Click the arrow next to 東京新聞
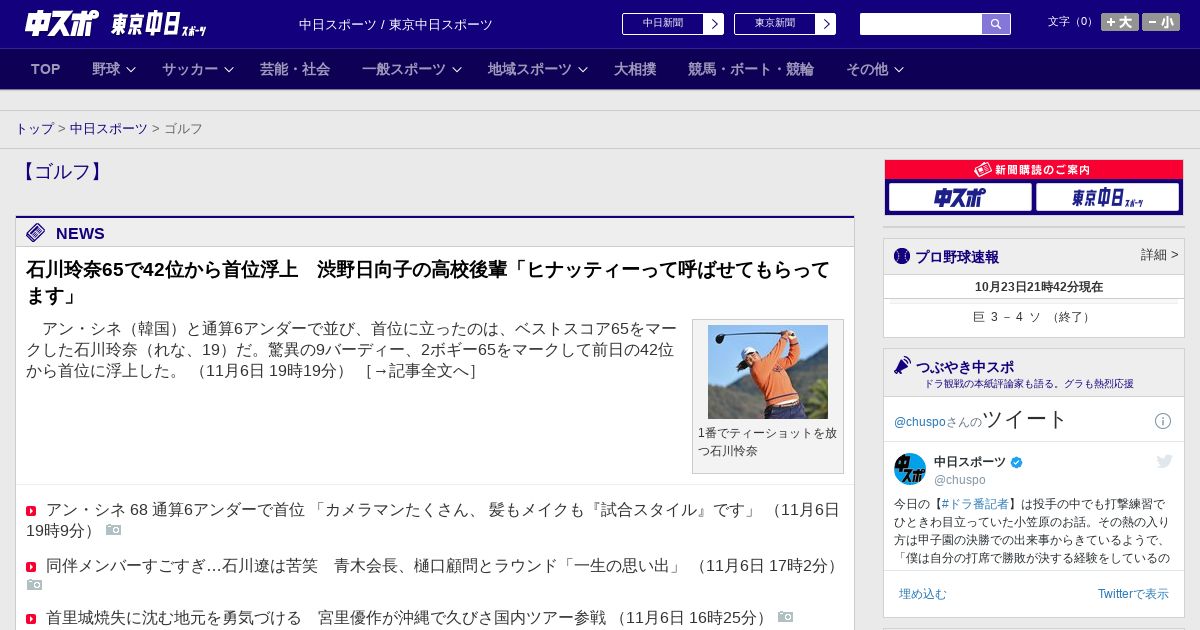The image size is (1200, 630). (825, 24)
